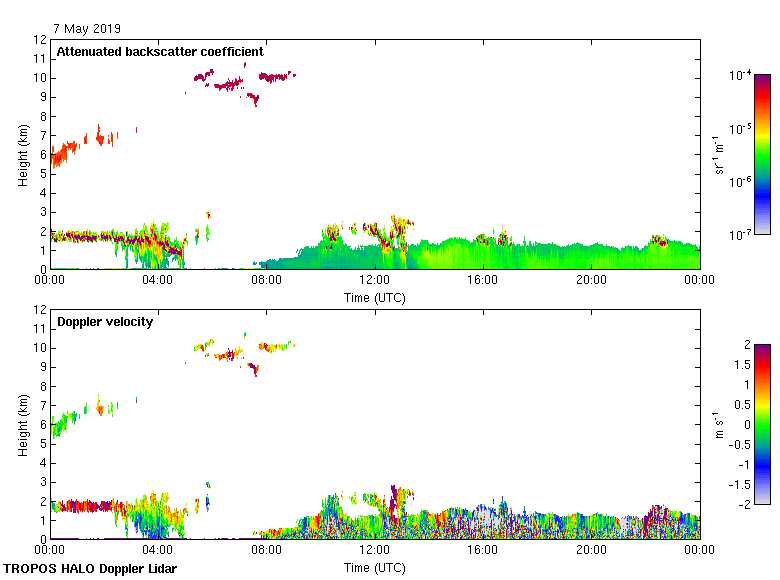Click the 'Height (km)' label of the Doppler plot
Viewport: 780px width, 580px height.
tap(22, 425)
